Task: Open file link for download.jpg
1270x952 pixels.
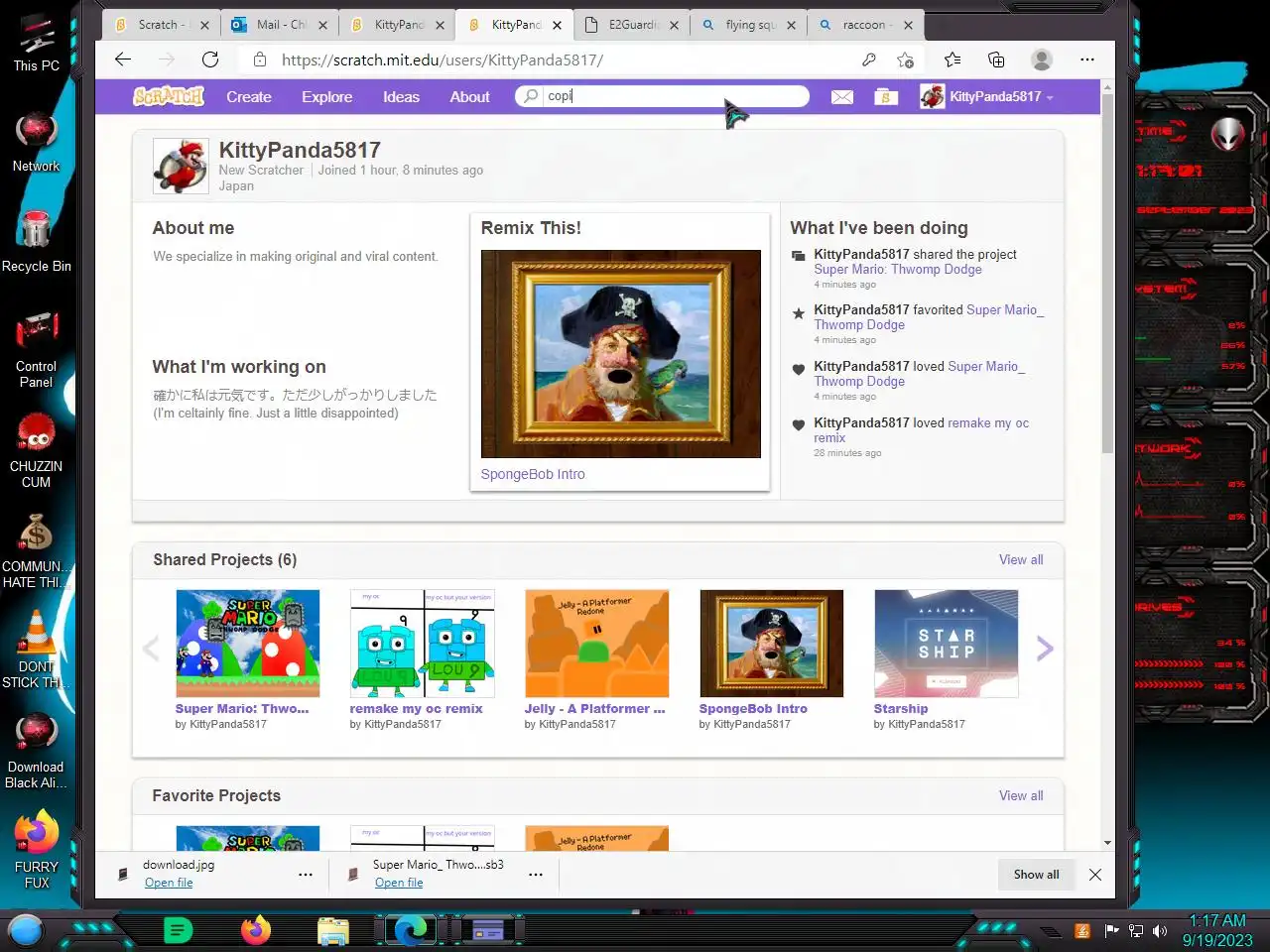Action: (169, 883)
